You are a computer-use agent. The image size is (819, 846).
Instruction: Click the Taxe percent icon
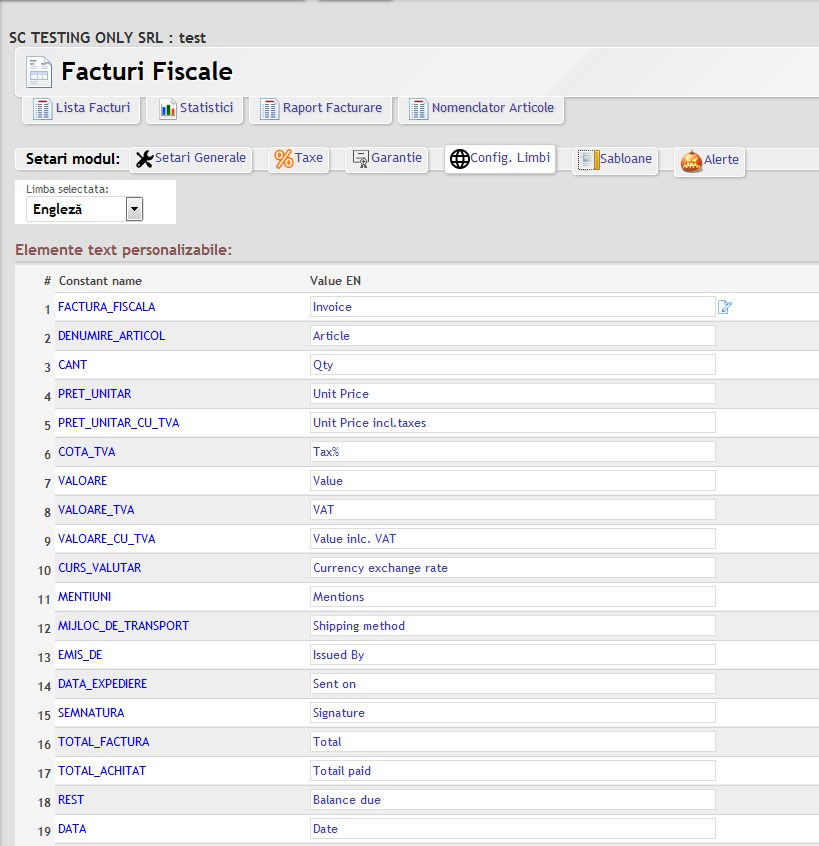(283, 159)
